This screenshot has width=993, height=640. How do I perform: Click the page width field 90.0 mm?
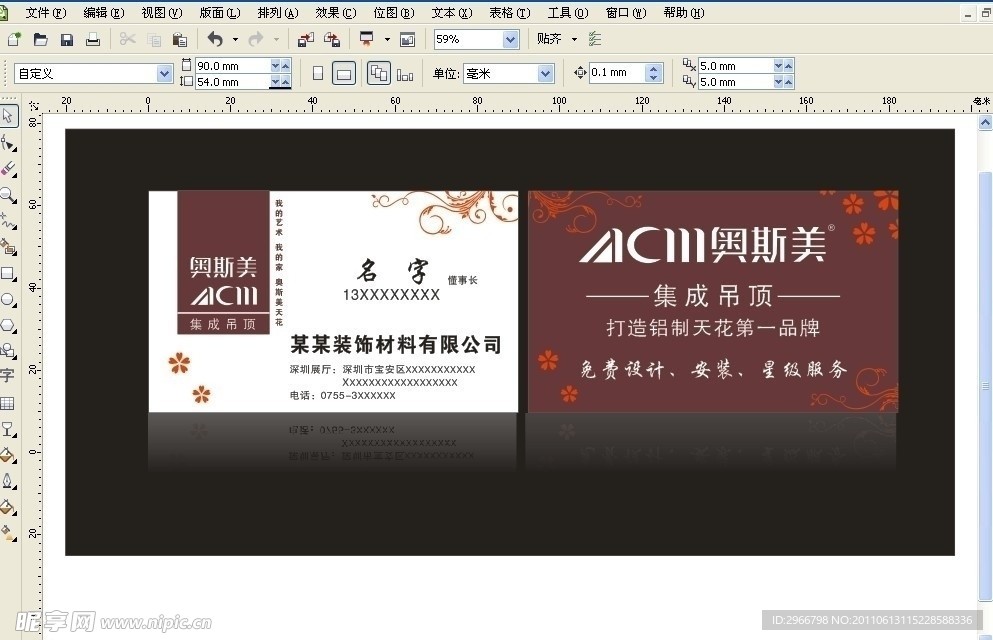click(232, 66)
